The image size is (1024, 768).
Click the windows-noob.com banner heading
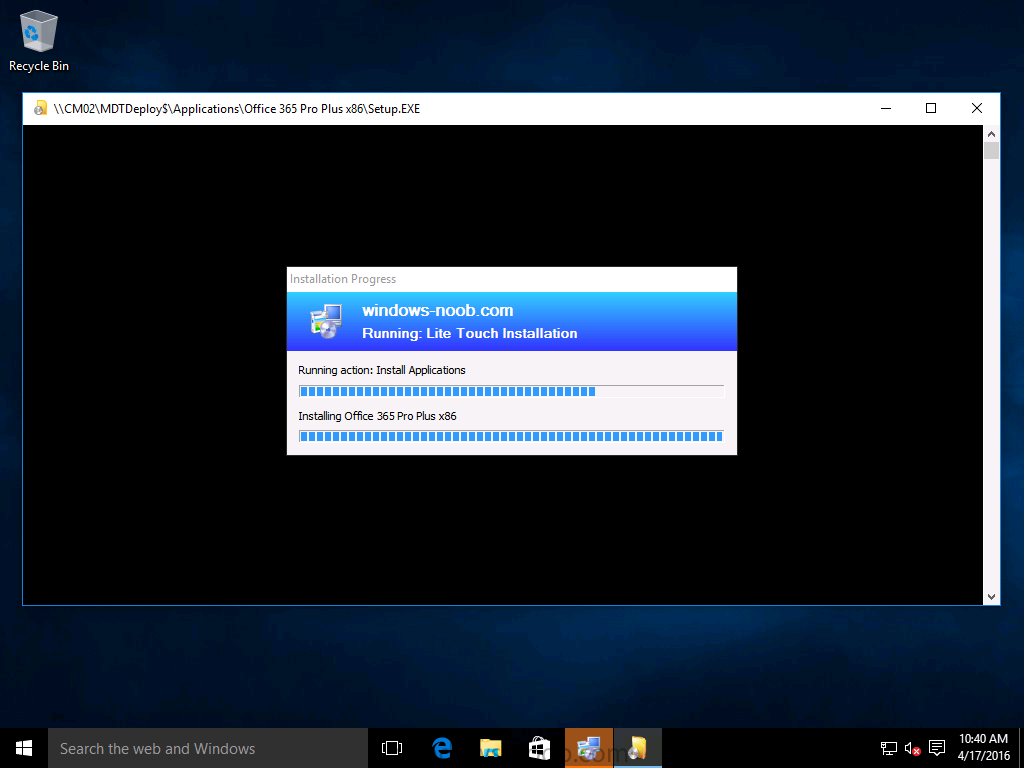click(x=438, y=310)
